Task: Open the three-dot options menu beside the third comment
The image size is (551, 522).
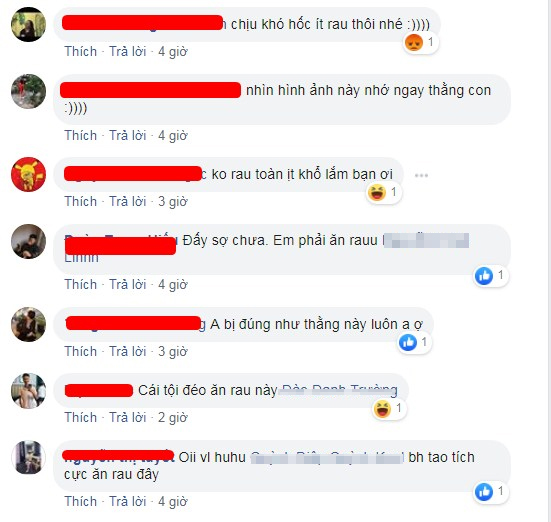Action: pyautogui.click(x=421, y=175)
